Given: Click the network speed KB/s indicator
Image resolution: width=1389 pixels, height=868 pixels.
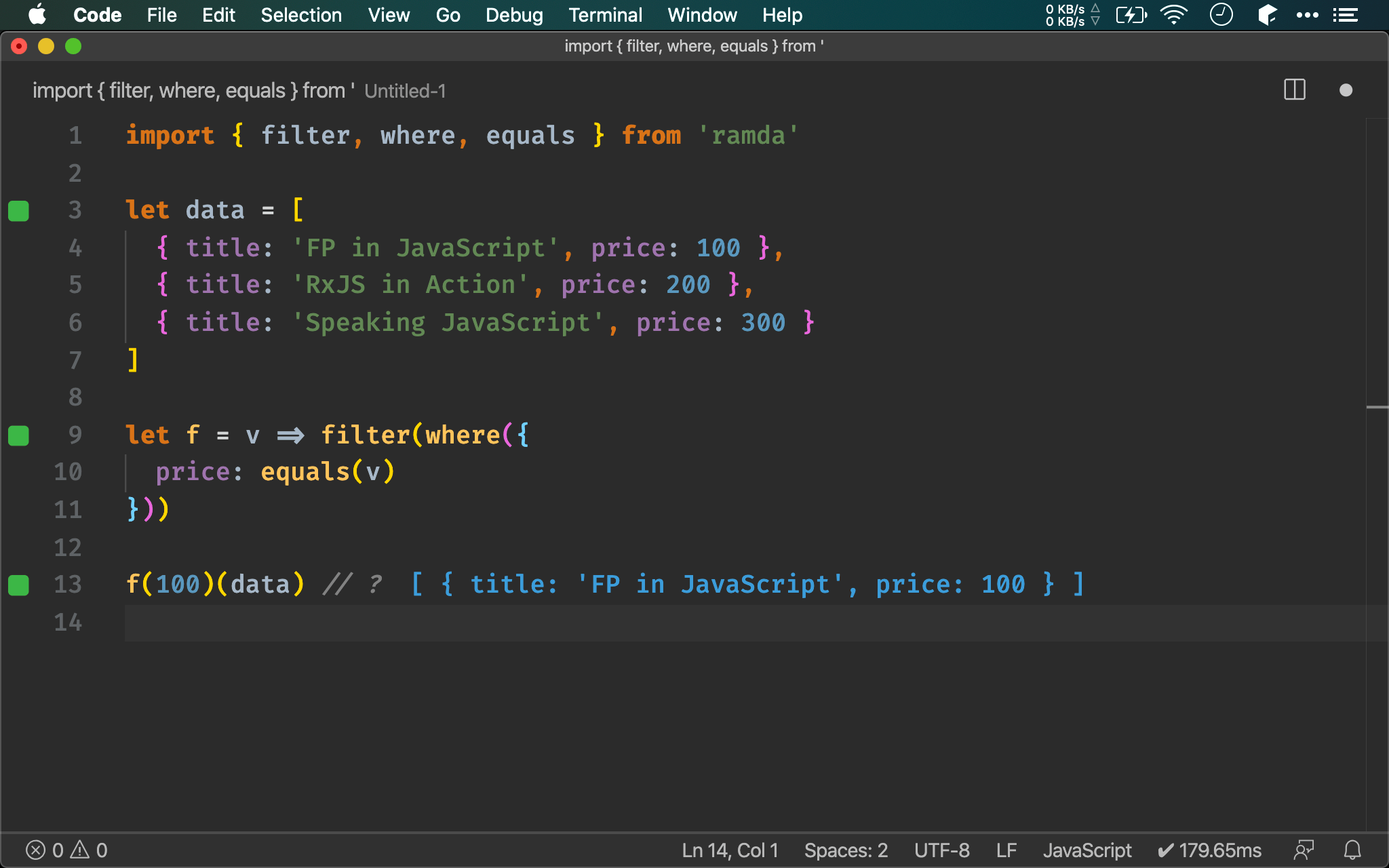Looking at the screenshot, I should tap(1072, 15).
